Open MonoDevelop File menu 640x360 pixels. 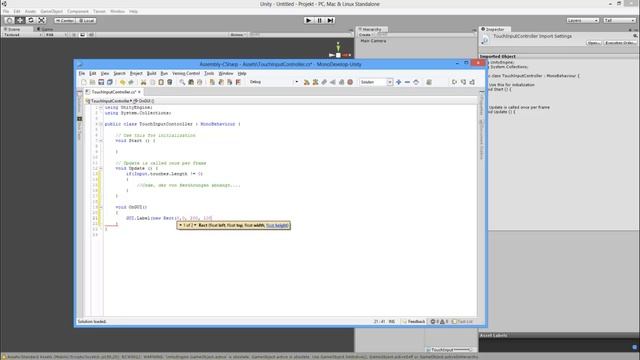(82, 73)
